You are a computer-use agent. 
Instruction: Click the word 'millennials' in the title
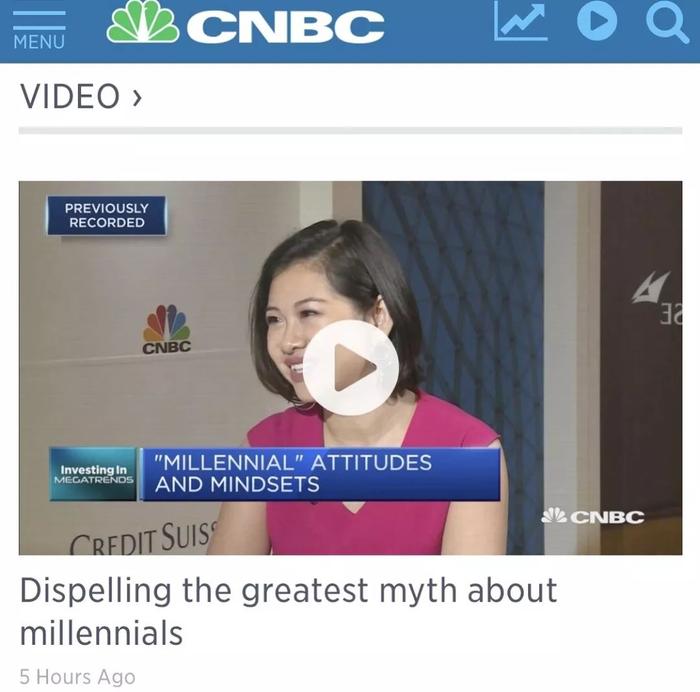click(x=101, y=633)
